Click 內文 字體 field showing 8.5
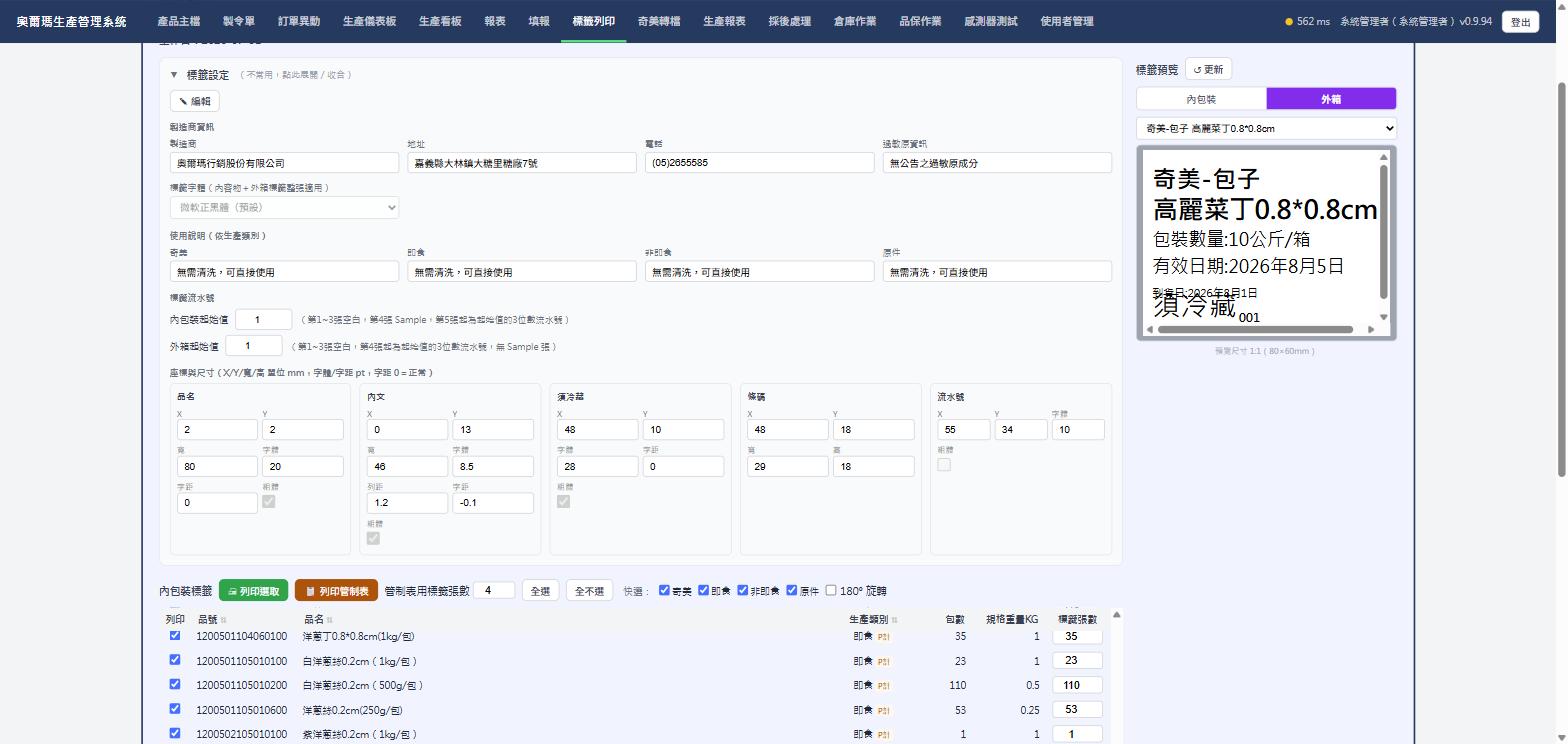Viewport: 1568px width, 744px height. tap(493, 466)
